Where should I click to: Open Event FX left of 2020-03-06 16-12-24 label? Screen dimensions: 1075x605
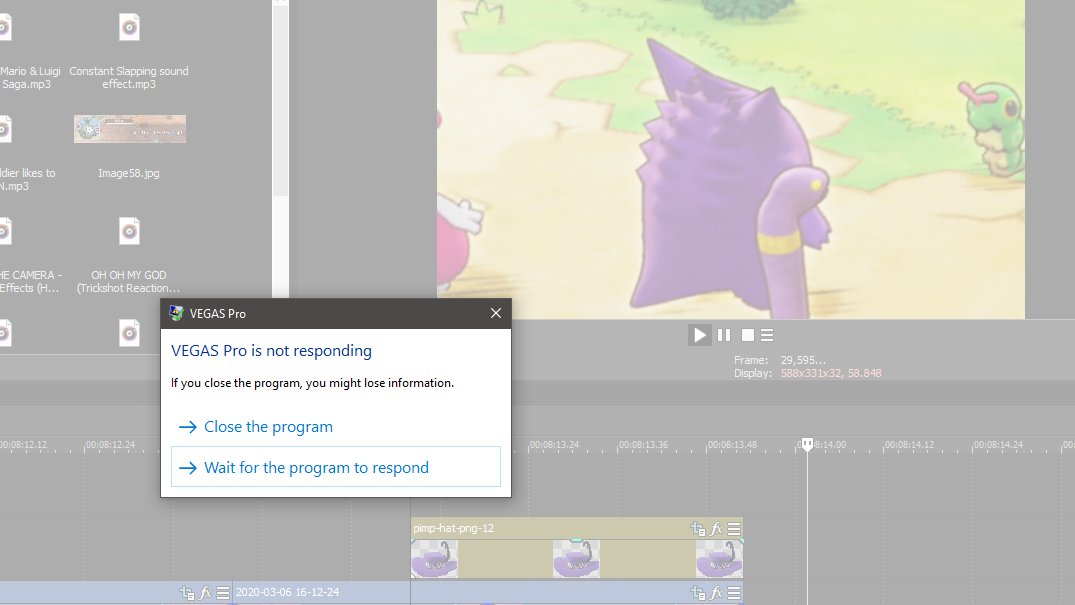click(205, 593)
